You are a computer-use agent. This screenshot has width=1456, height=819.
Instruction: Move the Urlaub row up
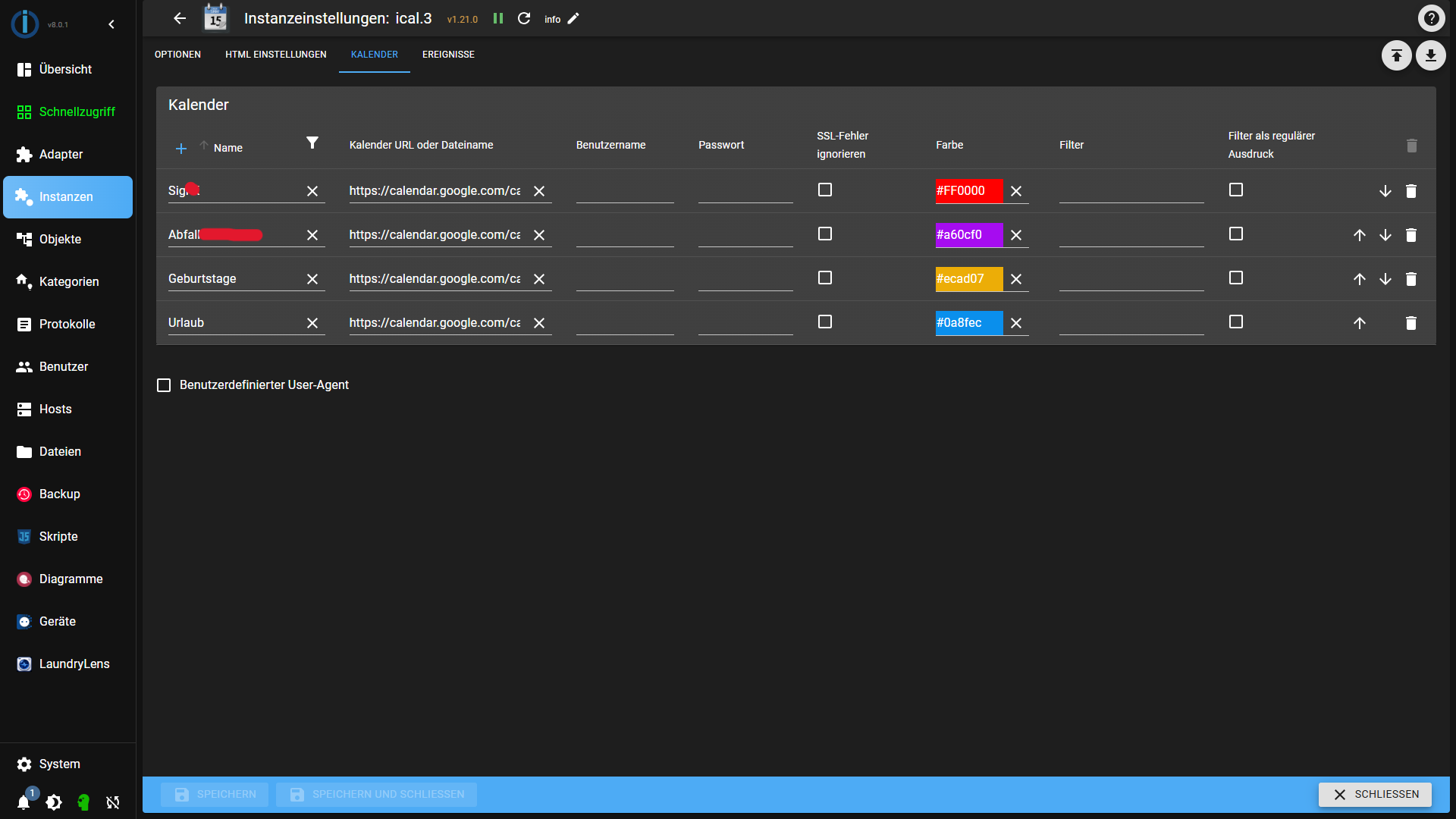[1360, 323]
